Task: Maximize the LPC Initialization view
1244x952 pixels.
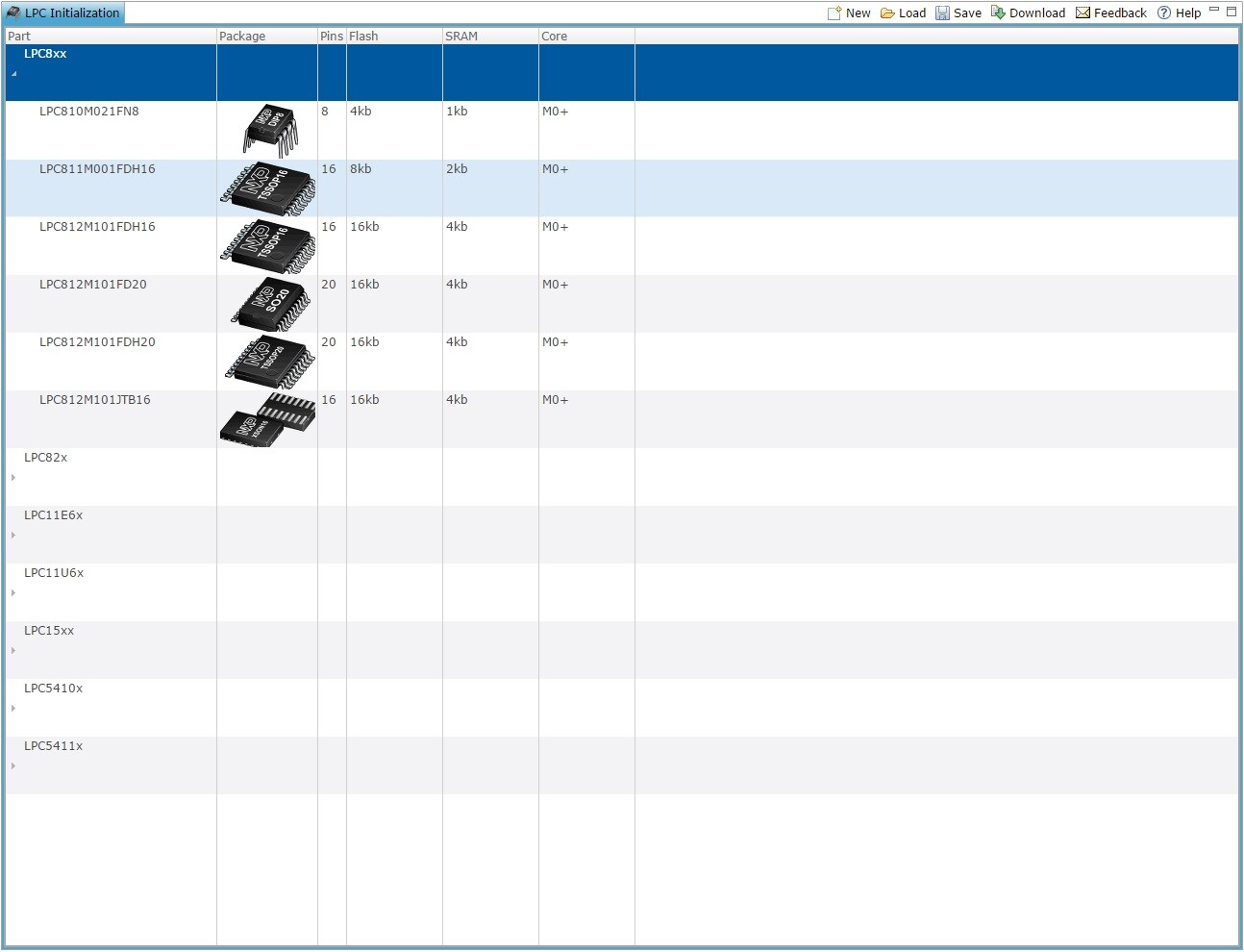Action: pos(1231,12)
